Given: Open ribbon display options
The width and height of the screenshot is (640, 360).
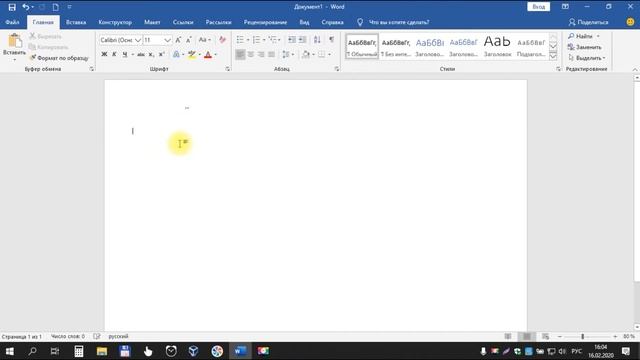Looking at the screenshot, I should click(565, 7).
